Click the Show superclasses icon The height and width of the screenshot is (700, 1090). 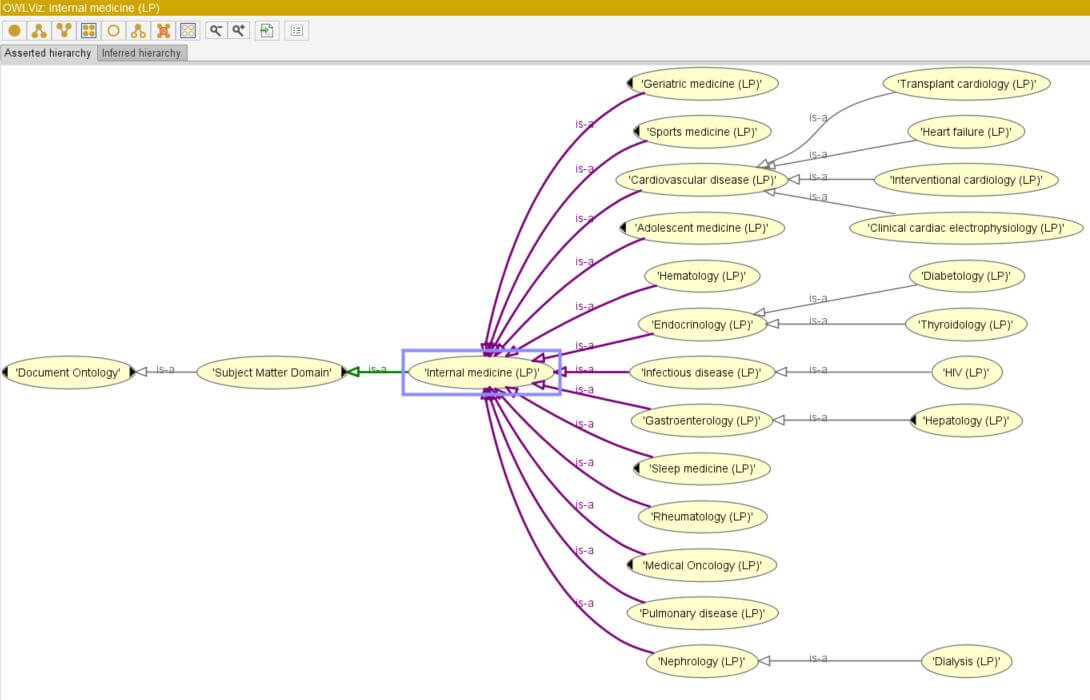pos(64,31)
